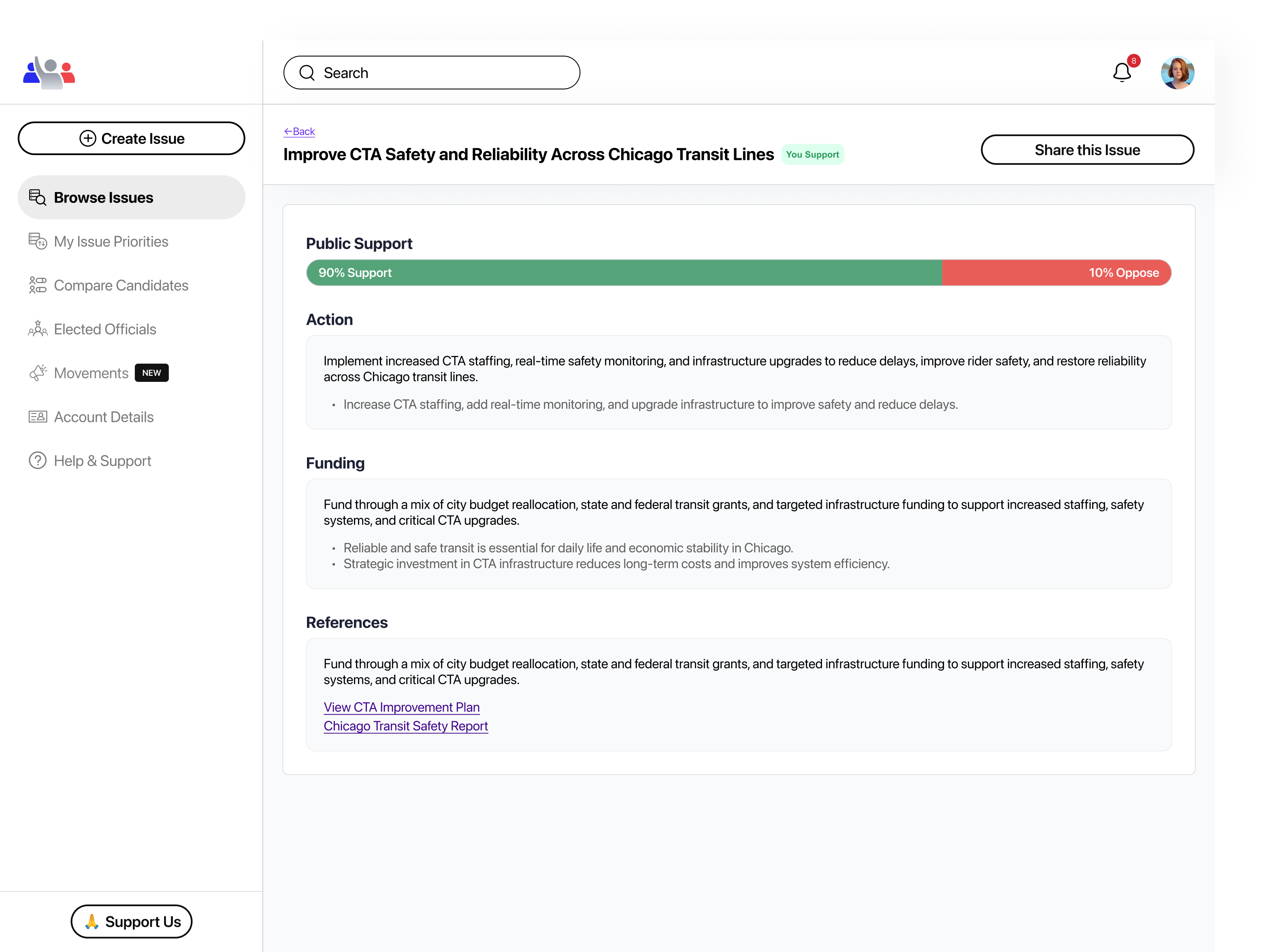Viewport: 1274px width, 952px height.
Task: Click the app logo in the sidebar
Action: coord(49,72)
